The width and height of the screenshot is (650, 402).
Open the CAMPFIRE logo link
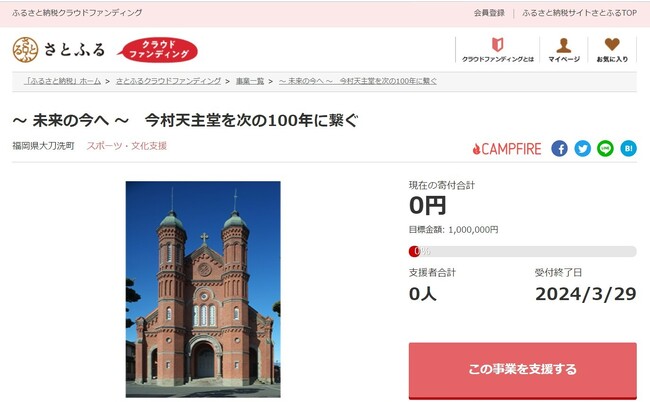(507, 149)
